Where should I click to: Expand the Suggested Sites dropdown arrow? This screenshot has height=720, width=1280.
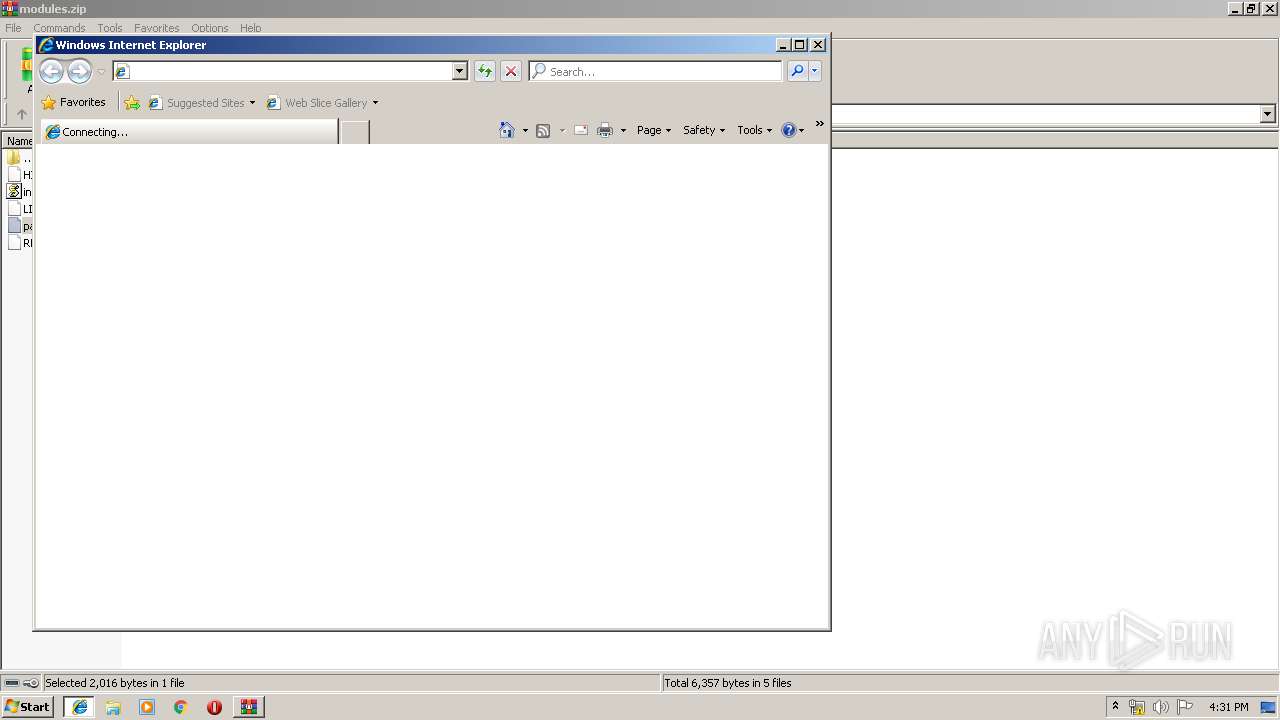[x=252, y=103]
